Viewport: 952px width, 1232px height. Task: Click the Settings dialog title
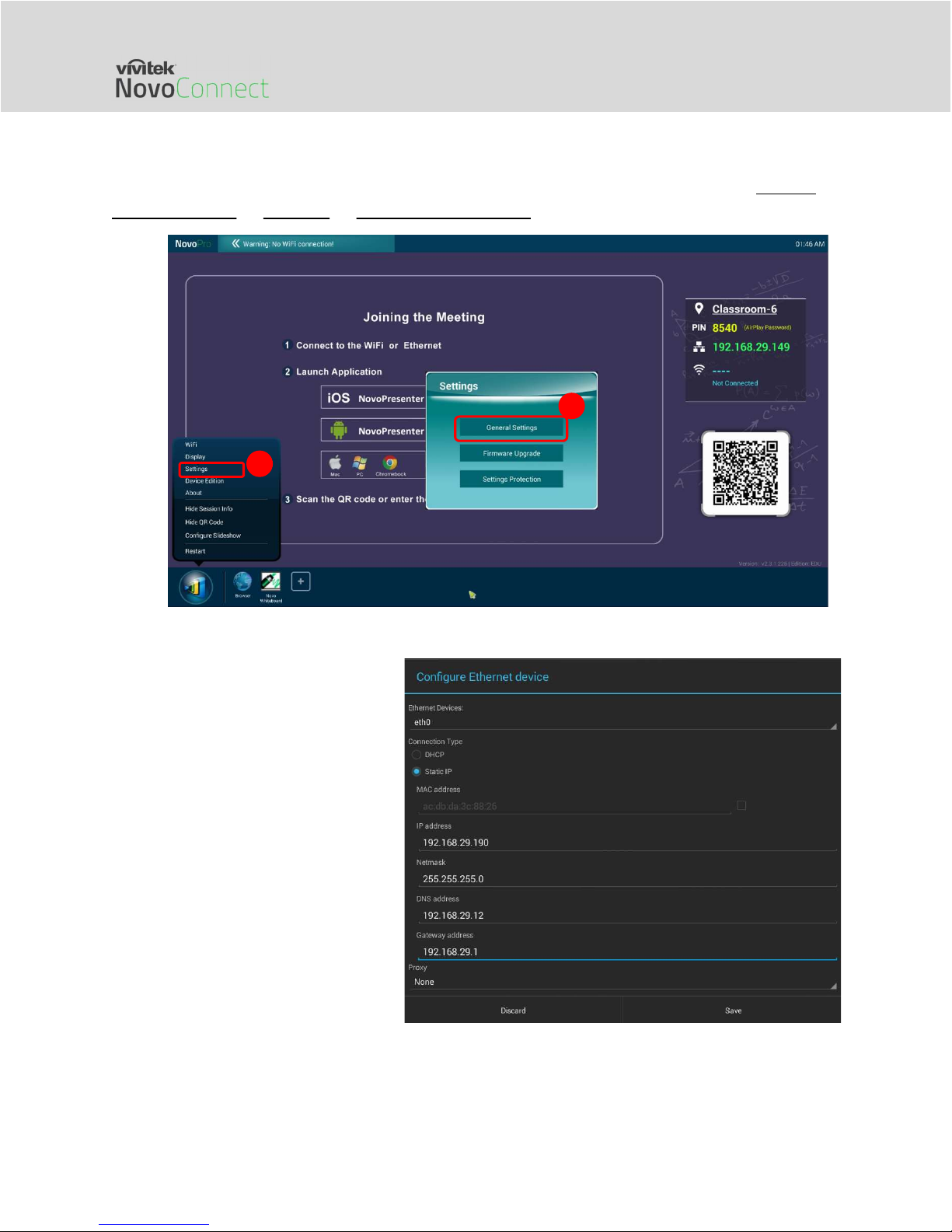(x=459, y=386)
